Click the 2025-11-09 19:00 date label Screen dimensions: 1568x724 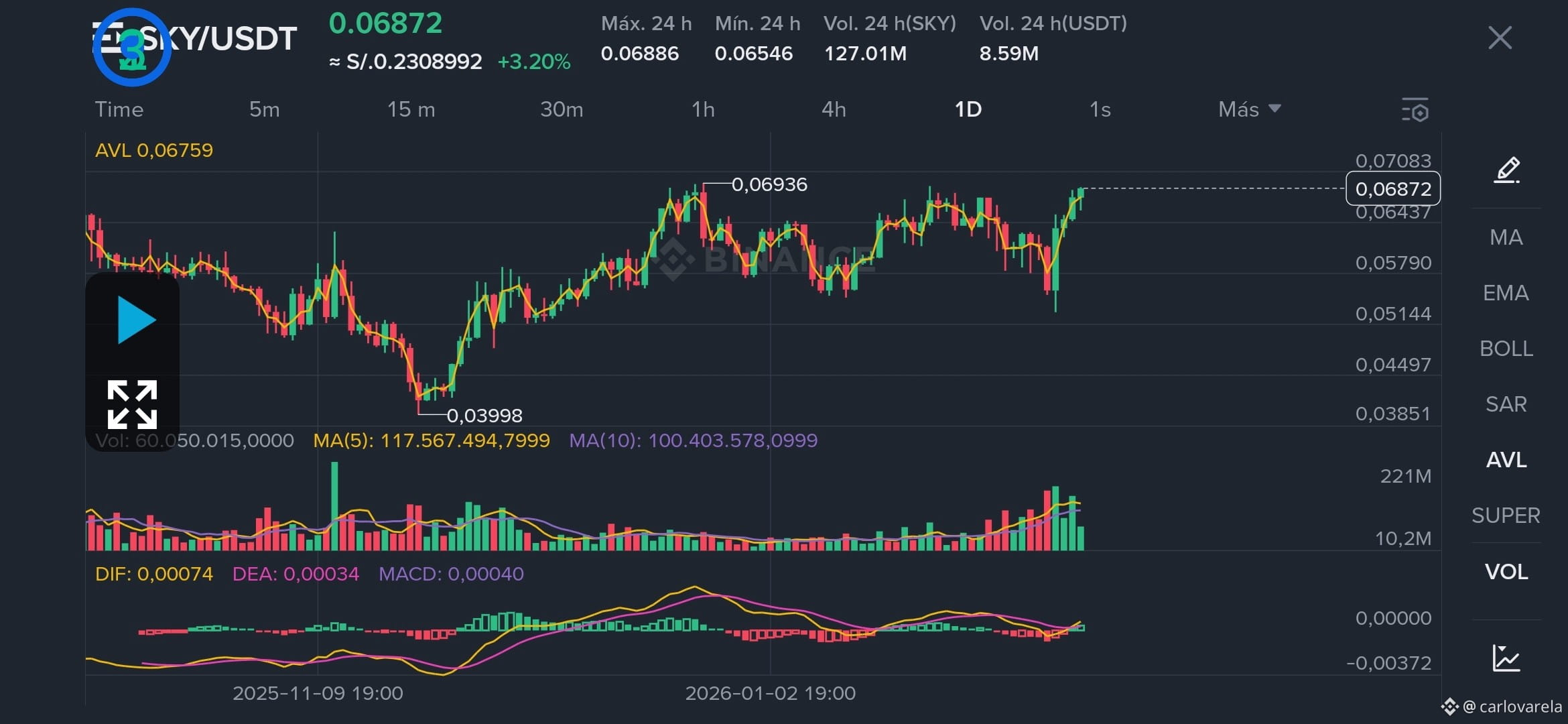[318, 693]
